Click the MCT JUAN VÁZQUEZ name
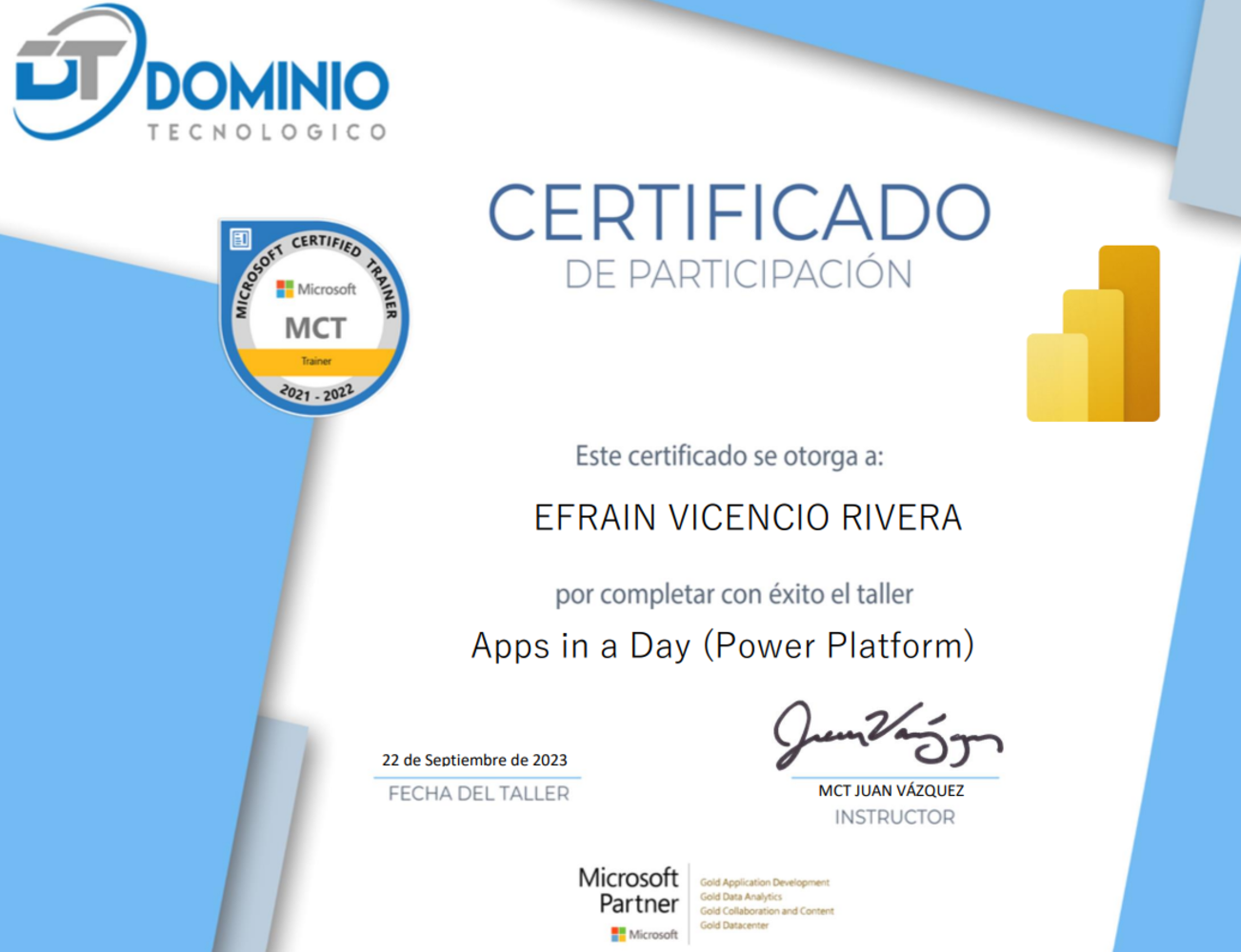Screen dimensions: 1241x952 pos(891,790)
